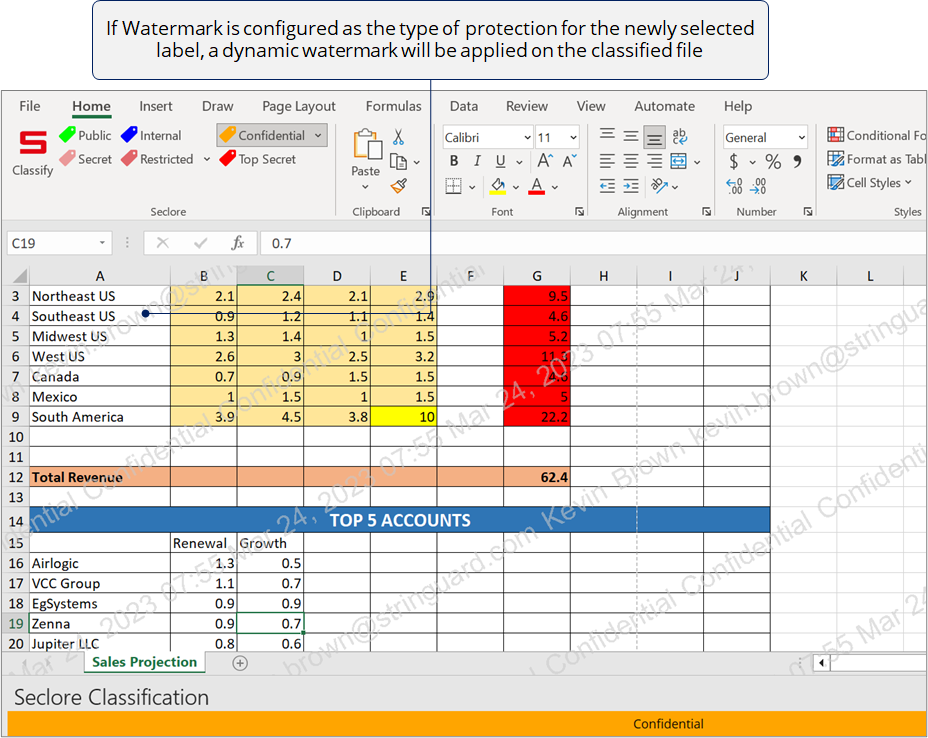Add a new sheet with the plus icon
This screenshot has width=928, height=738.
point(240,663)
